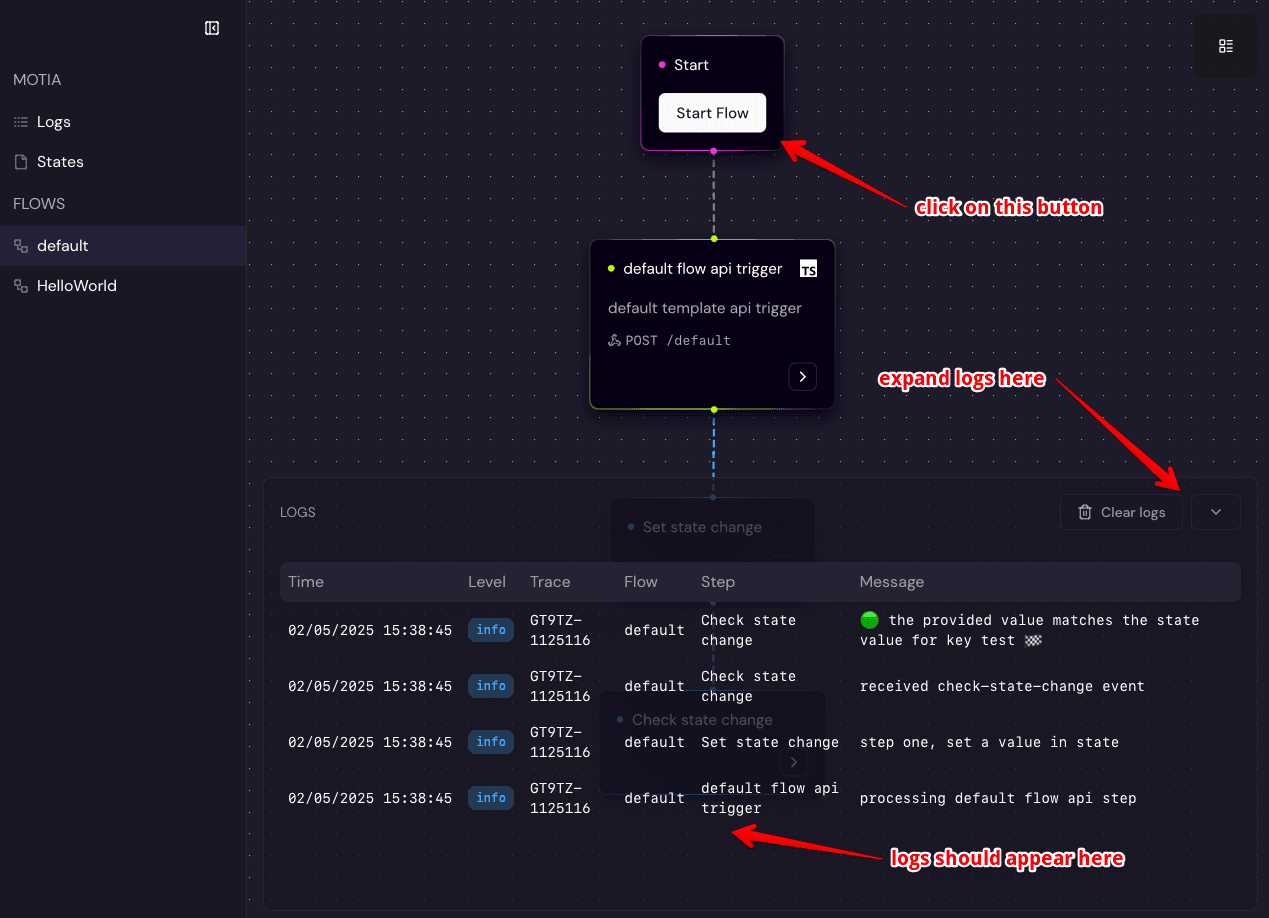This screenshot has height=918, width=1269.
Task: Click the Start node title
Action: point(691,65)
